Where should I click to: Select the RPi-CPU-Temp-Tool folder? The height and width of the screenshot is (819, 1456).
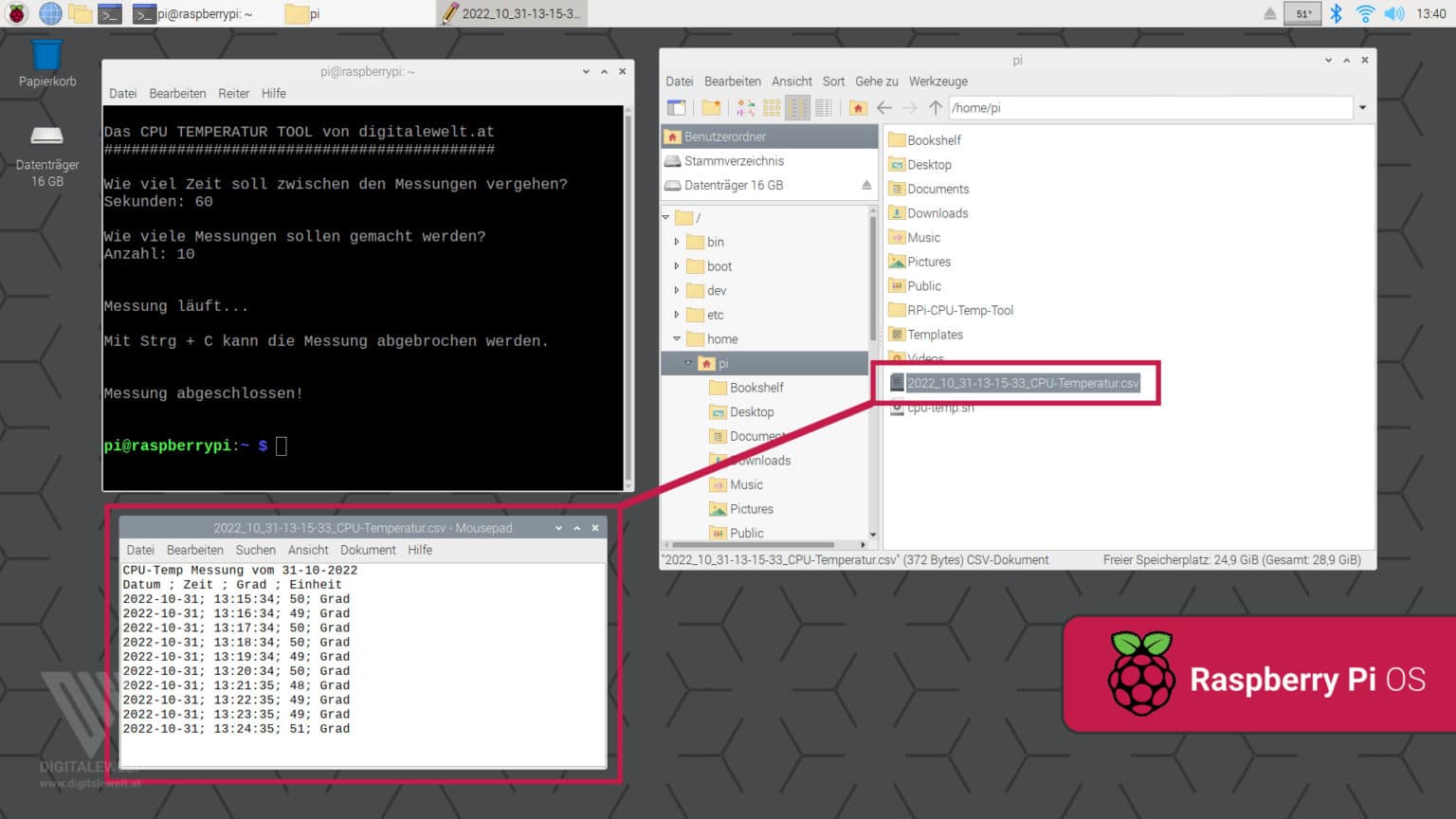(959, 310)
